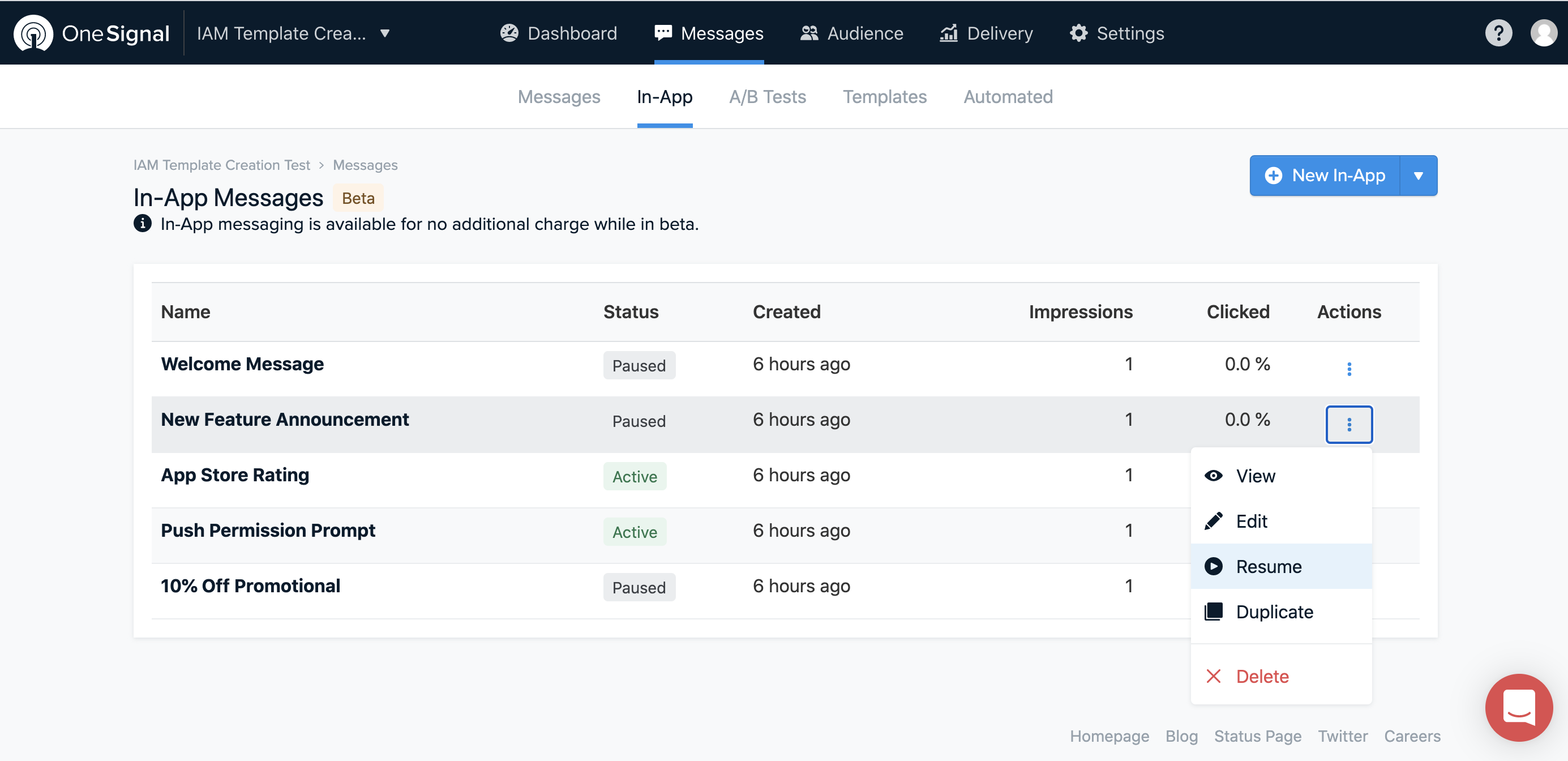The image size is (1568, 761).
Task: Select Resume in the context menu
Action: (x=1269, y=567)
